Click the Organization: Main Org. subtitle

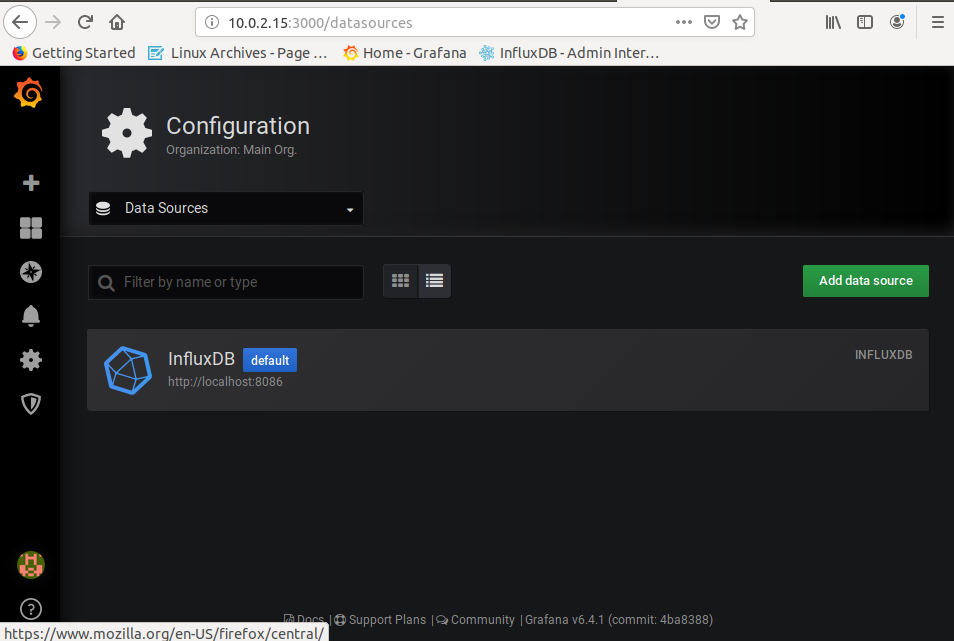pos(231,150)
